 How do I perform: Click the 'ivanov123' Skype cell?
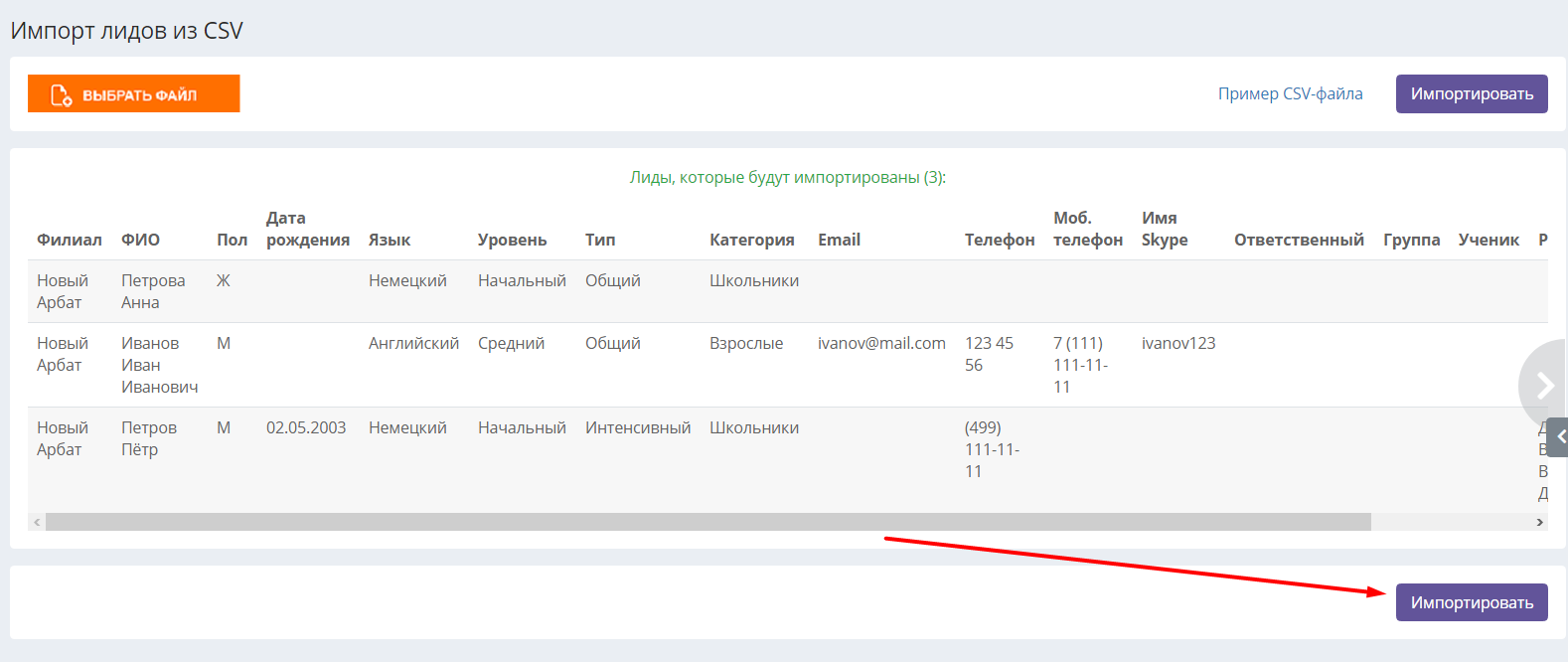[x=1178, y=343]
